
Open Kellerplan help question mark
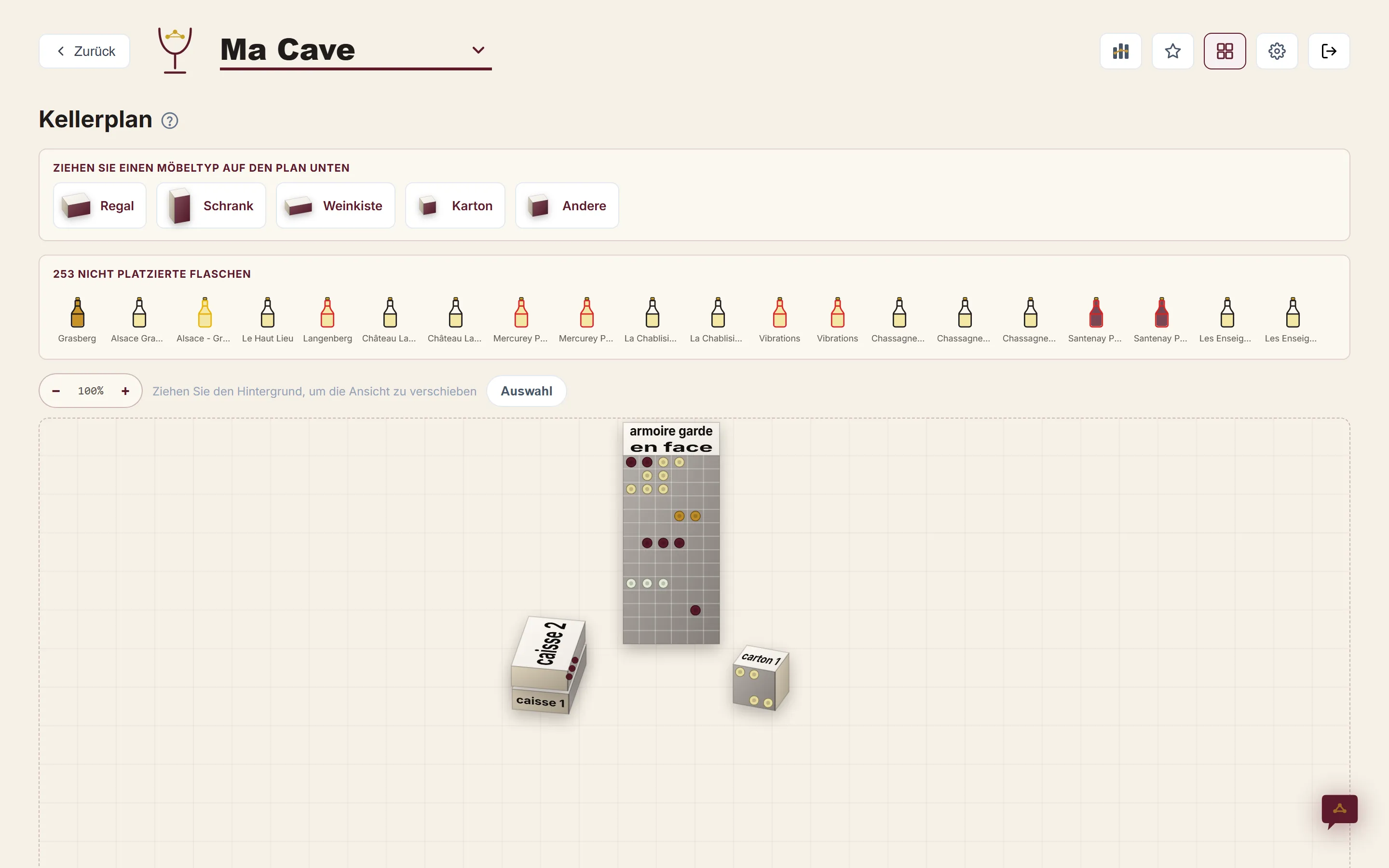click(x=169, y=121)
